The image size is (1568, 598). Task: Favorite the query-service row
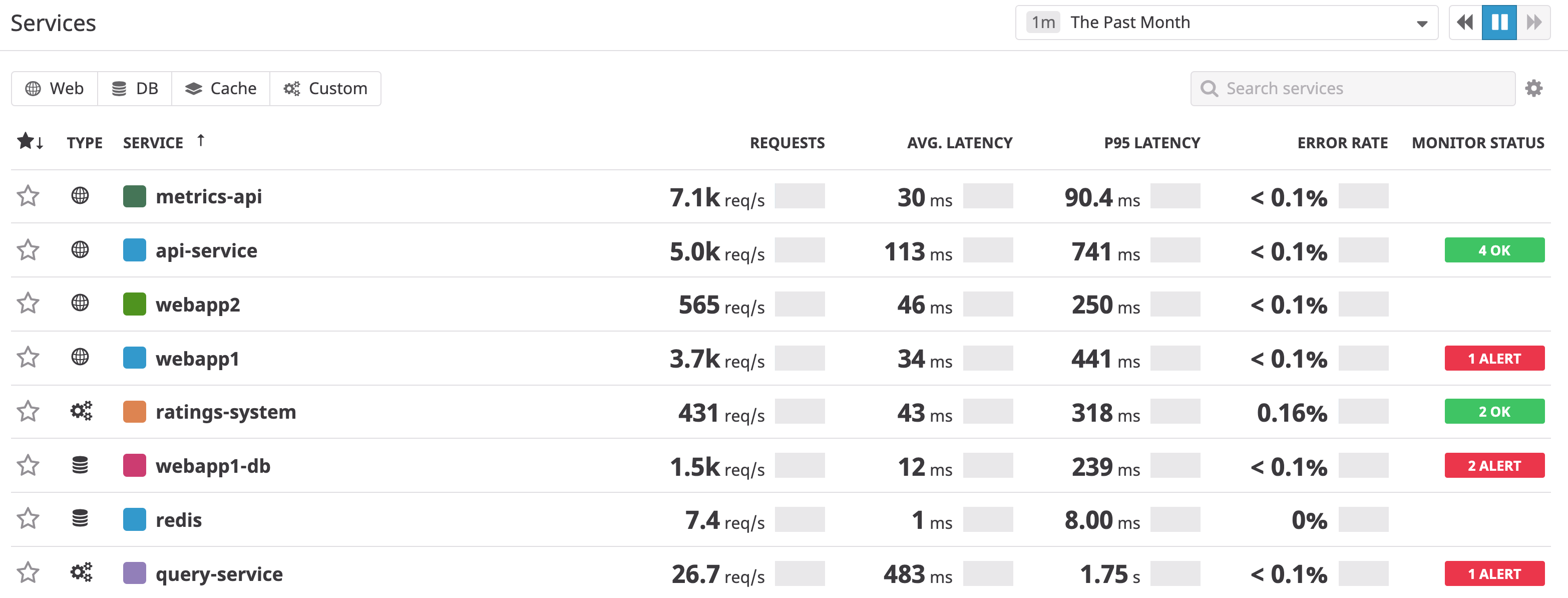pos(28,572)
